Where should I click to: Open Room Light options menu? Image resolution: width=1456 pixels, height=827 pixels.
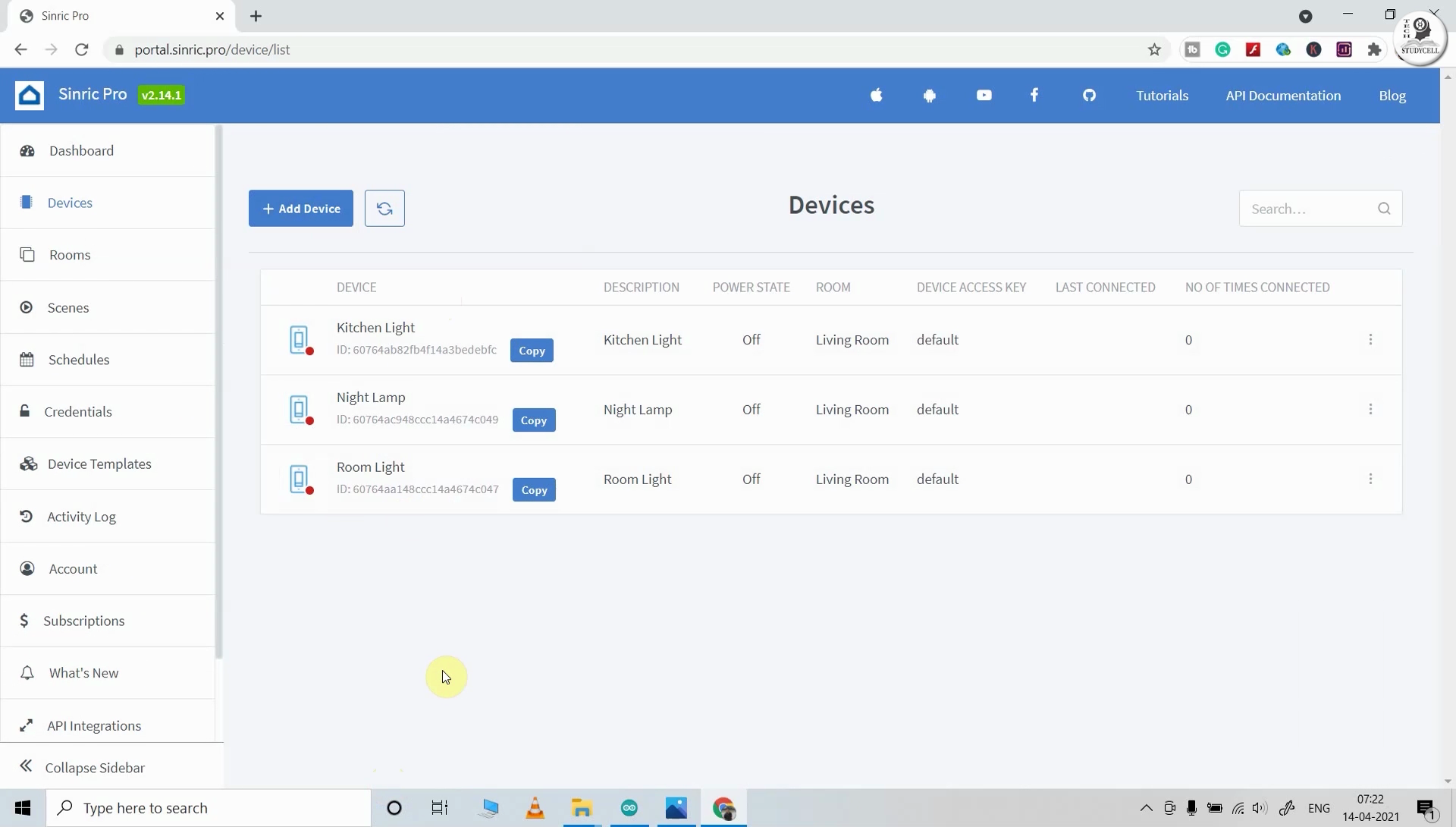click(1371, 479)
